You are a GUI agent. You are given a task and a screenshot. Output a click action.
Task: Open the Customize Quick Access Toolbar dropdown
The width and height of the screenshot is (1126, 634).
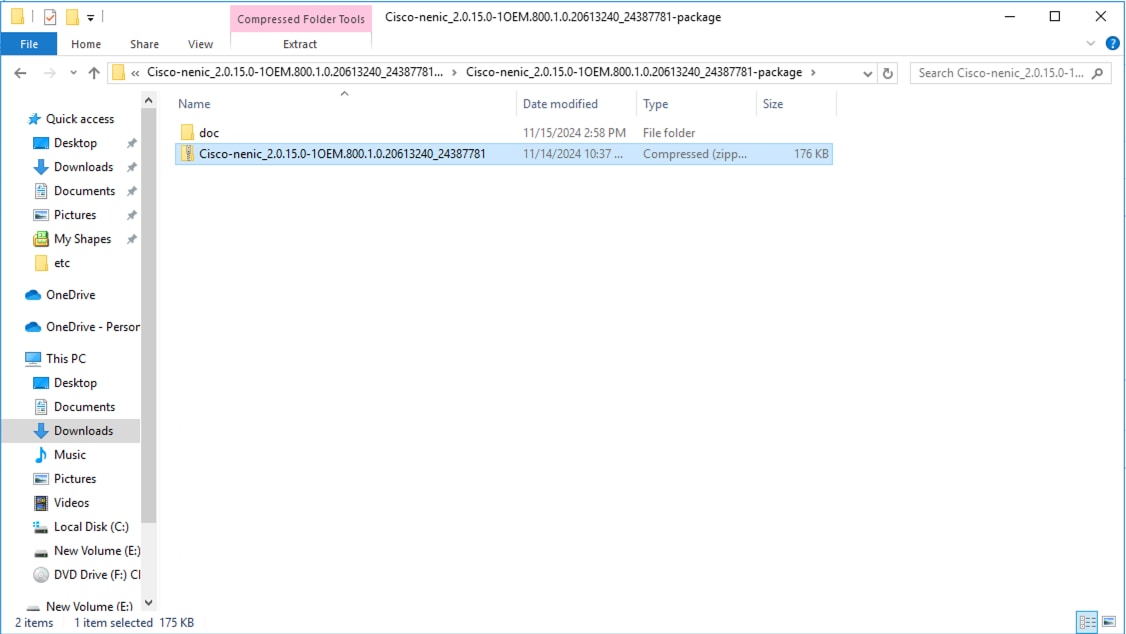coord(90,17)
